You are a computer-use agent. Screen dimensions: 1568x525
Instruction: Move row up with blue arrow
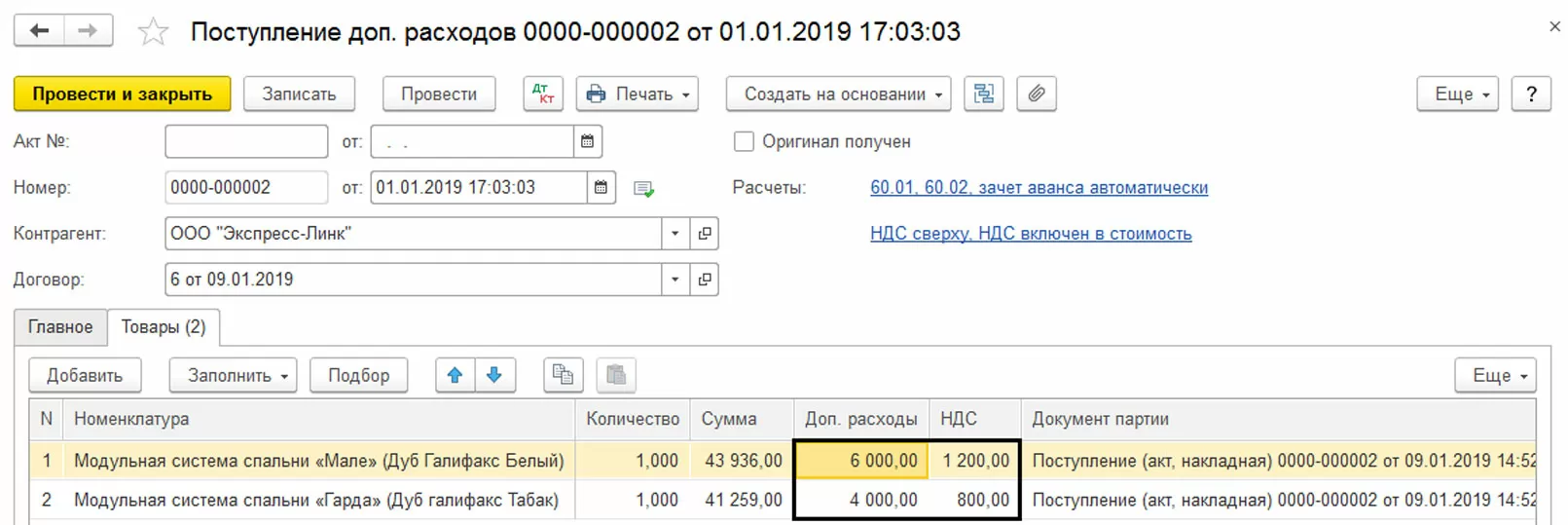455,375
